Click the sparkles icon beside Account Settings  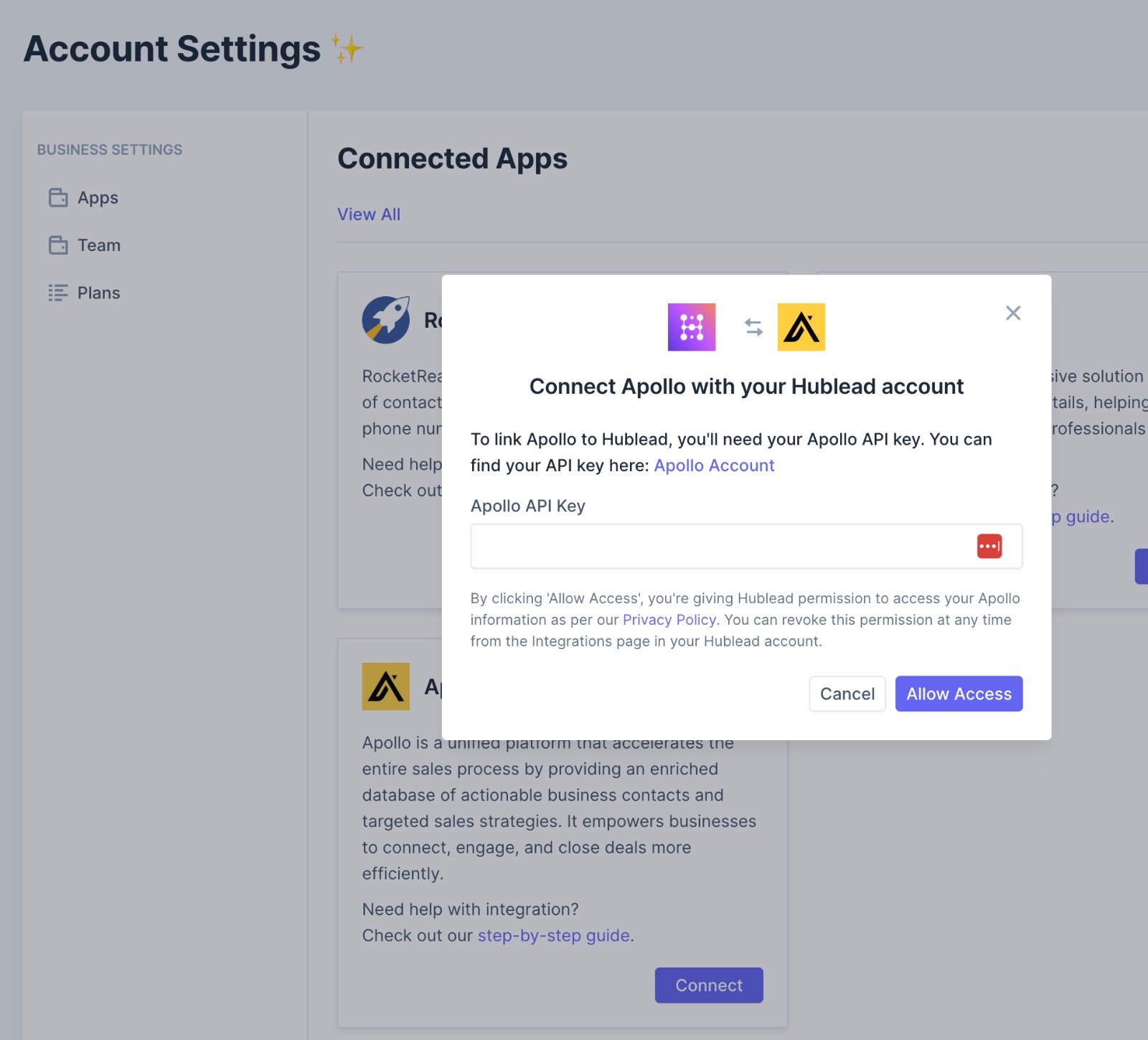347,49
